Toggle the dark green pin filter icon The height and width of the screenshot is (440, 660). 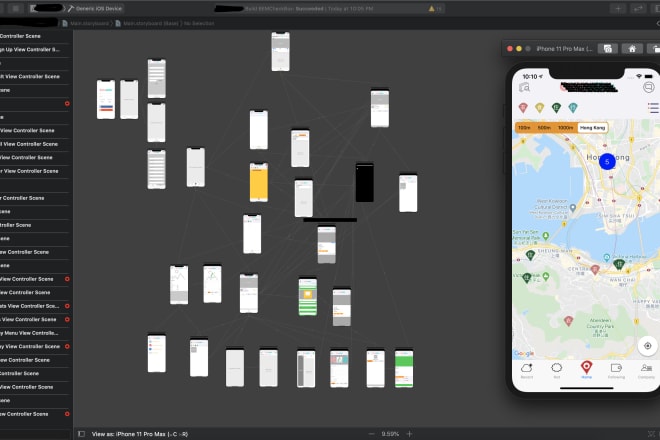(x=556, y=108)
